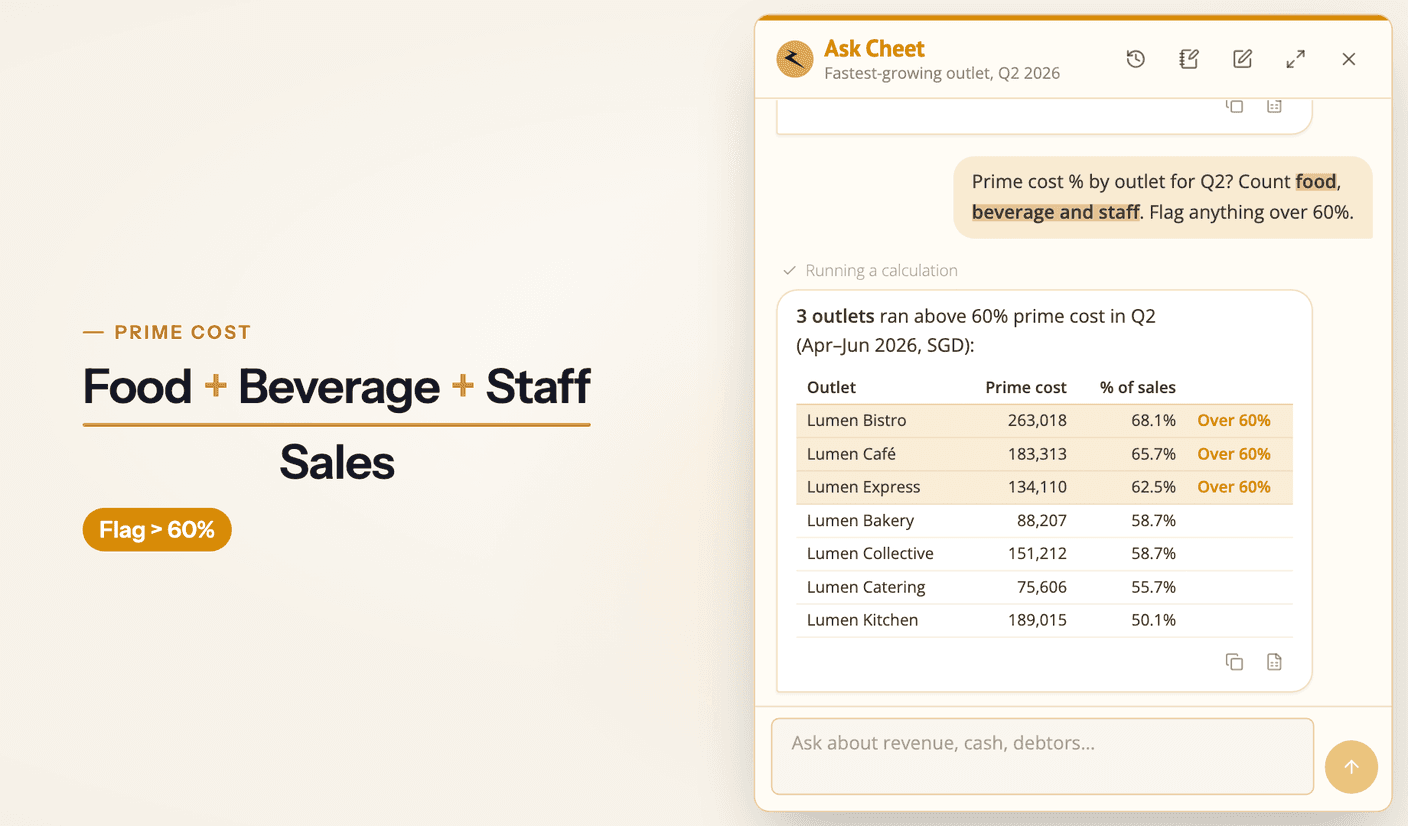This screenshot has width=1408, height=826.
Task: Start a new chat with the compose icon
Action: [x=1242, y=59]
